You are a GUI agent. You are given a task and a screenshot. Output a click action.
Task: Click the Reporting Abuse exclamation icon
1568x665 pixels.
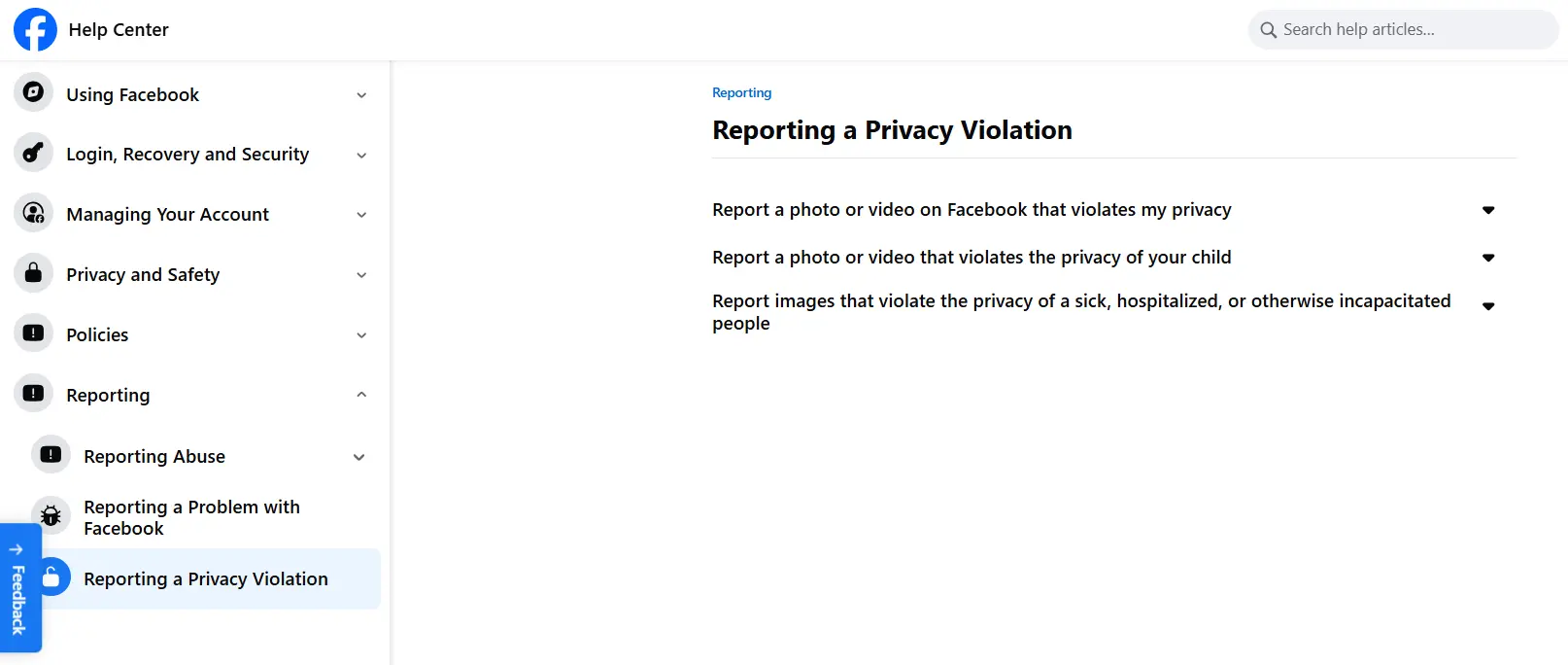click(51, 454)
